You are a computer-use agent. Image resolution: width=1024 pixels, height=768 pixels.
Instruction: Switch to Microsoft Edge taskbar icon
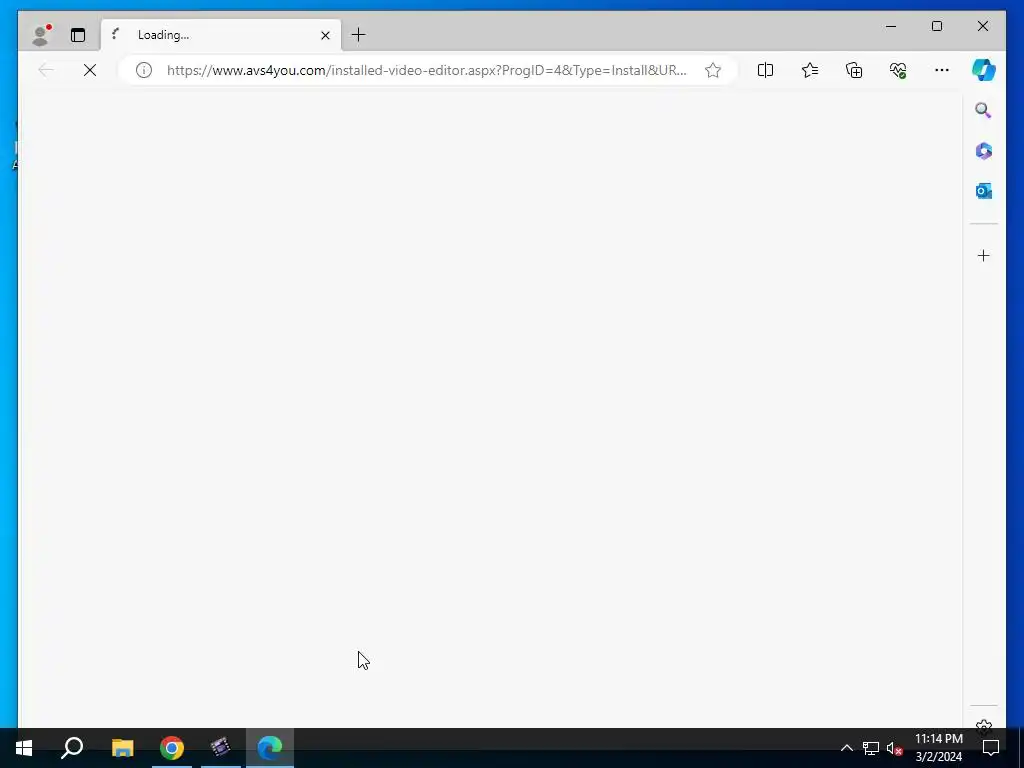coord(270,748)
